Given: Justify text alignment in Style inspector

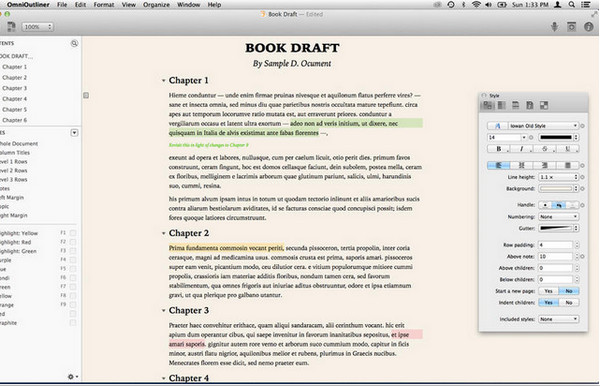Looking at the screenshot, I should point(567,165).
